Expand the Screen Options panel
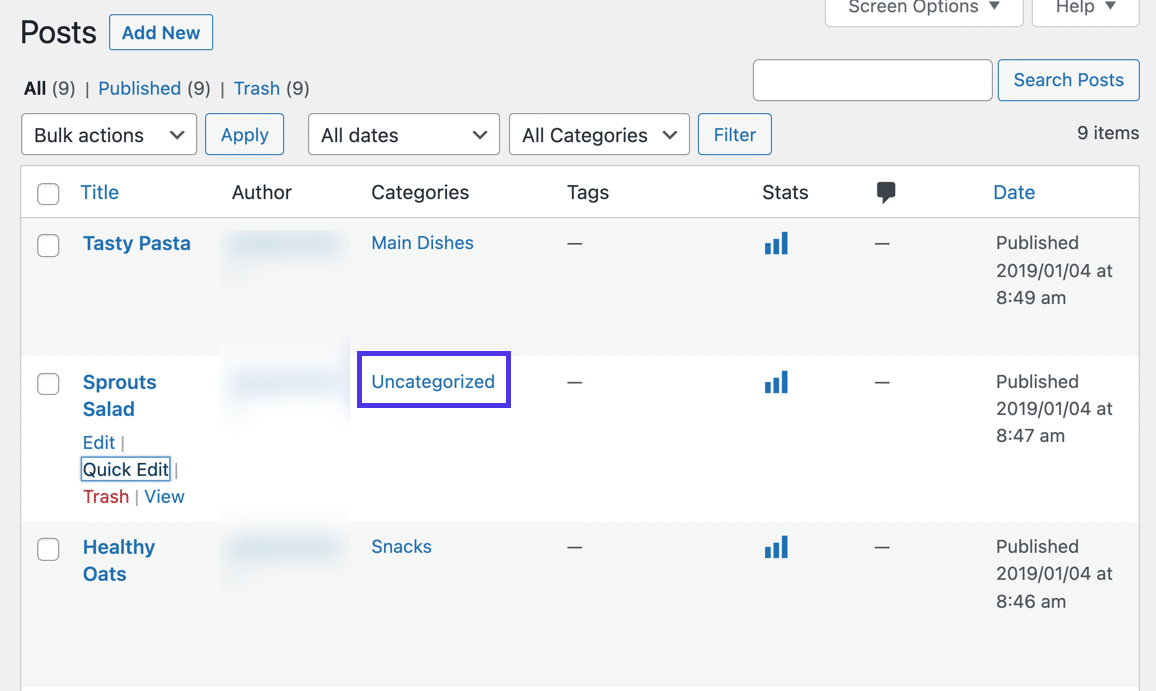Image resolution: width=1156 pixels, height=691 pixels. [x=922, y=8]
